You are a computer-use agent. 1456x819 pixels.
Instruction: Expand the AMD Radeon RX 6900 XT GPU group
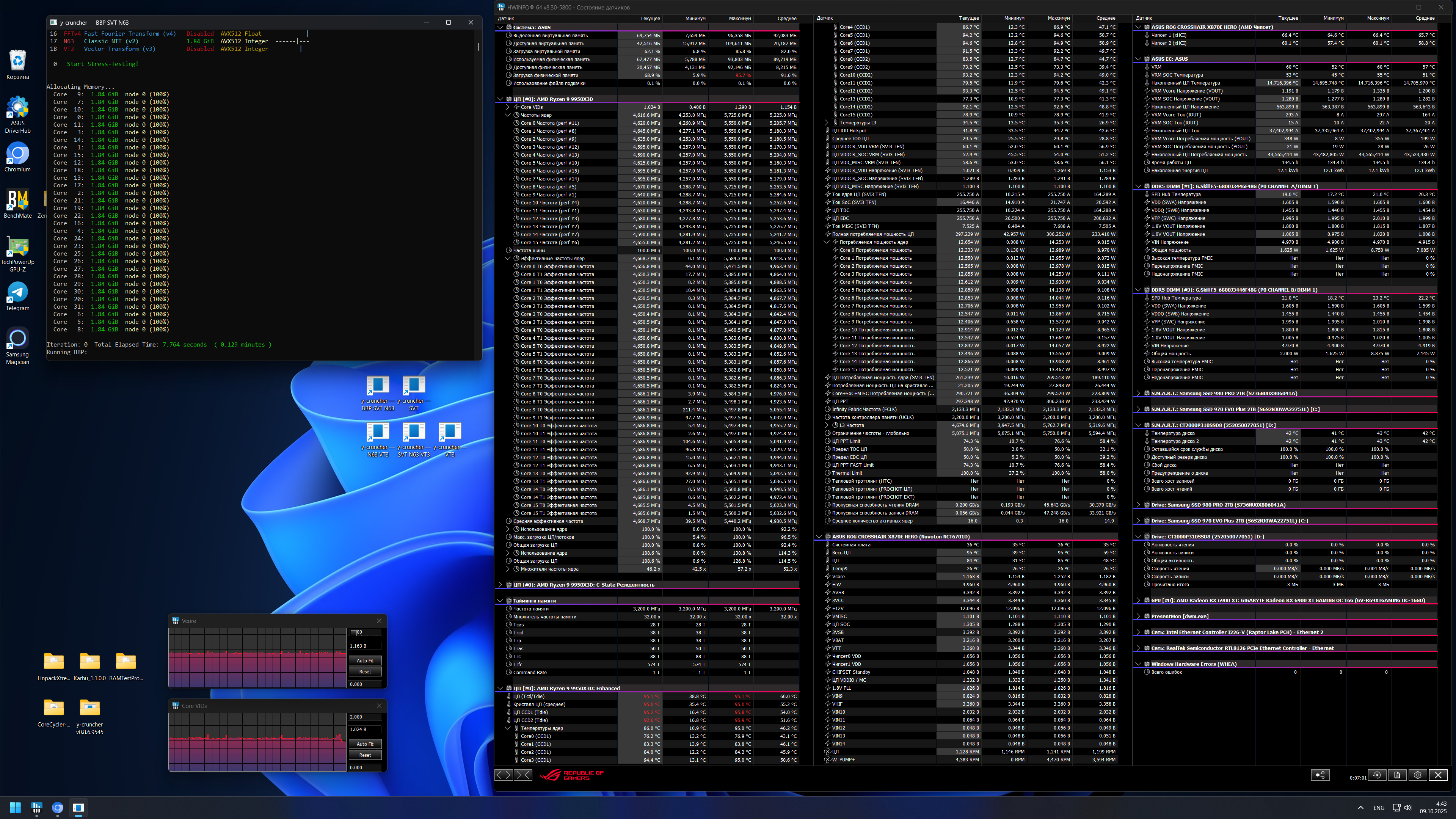1138,601
